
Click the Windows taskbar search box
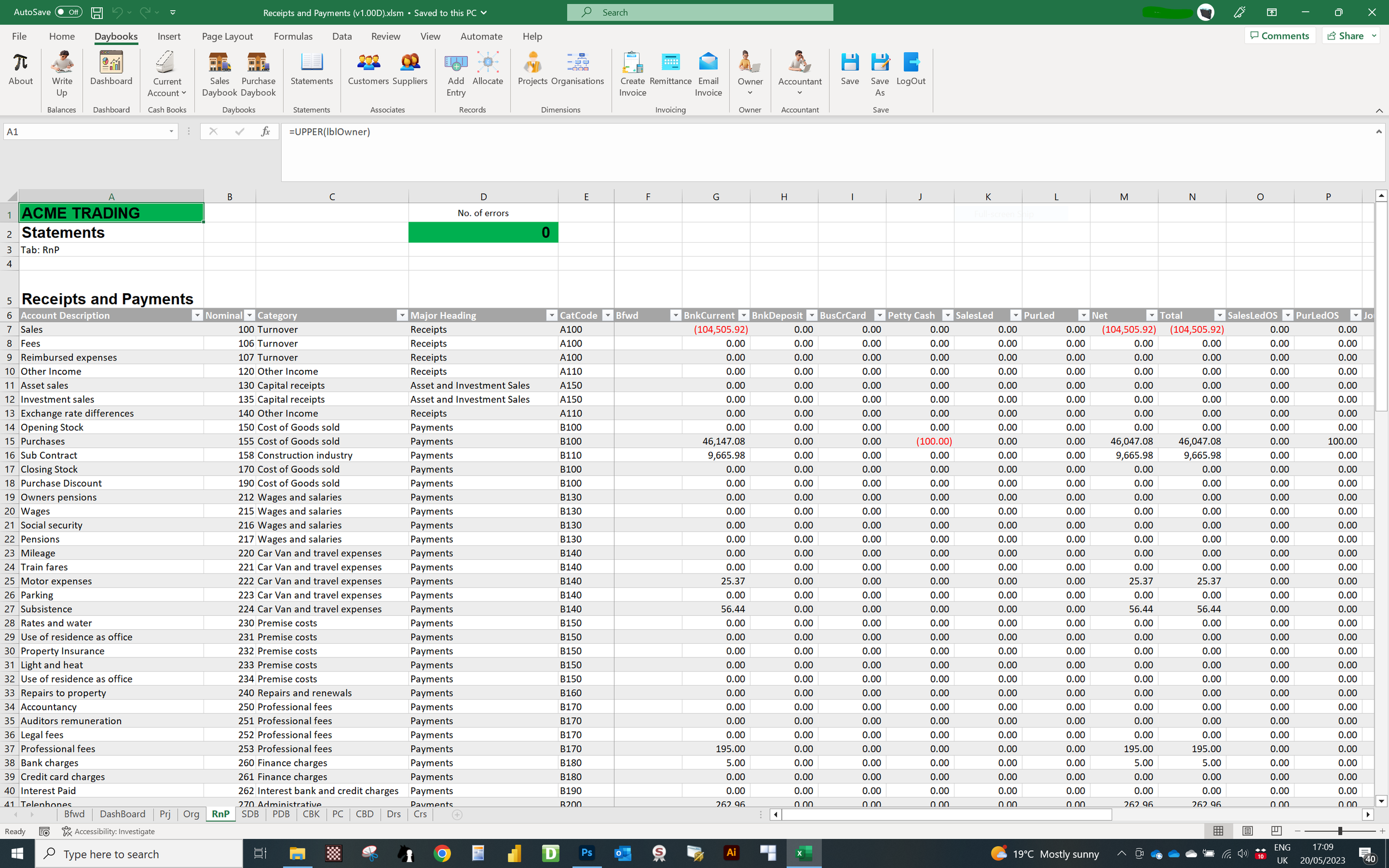point(139,854)
